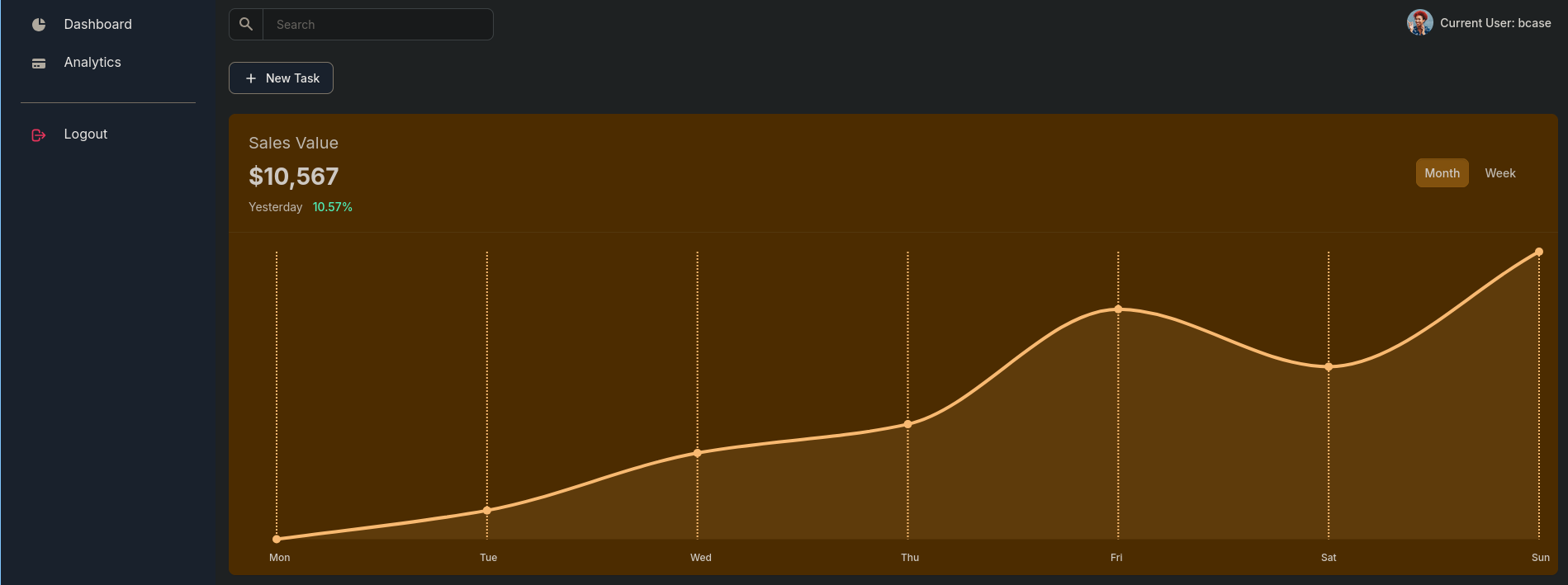Click the red Logout icon
This screenshot has height=585, width=1568.
pyautogui.click(x=39, y=134)
